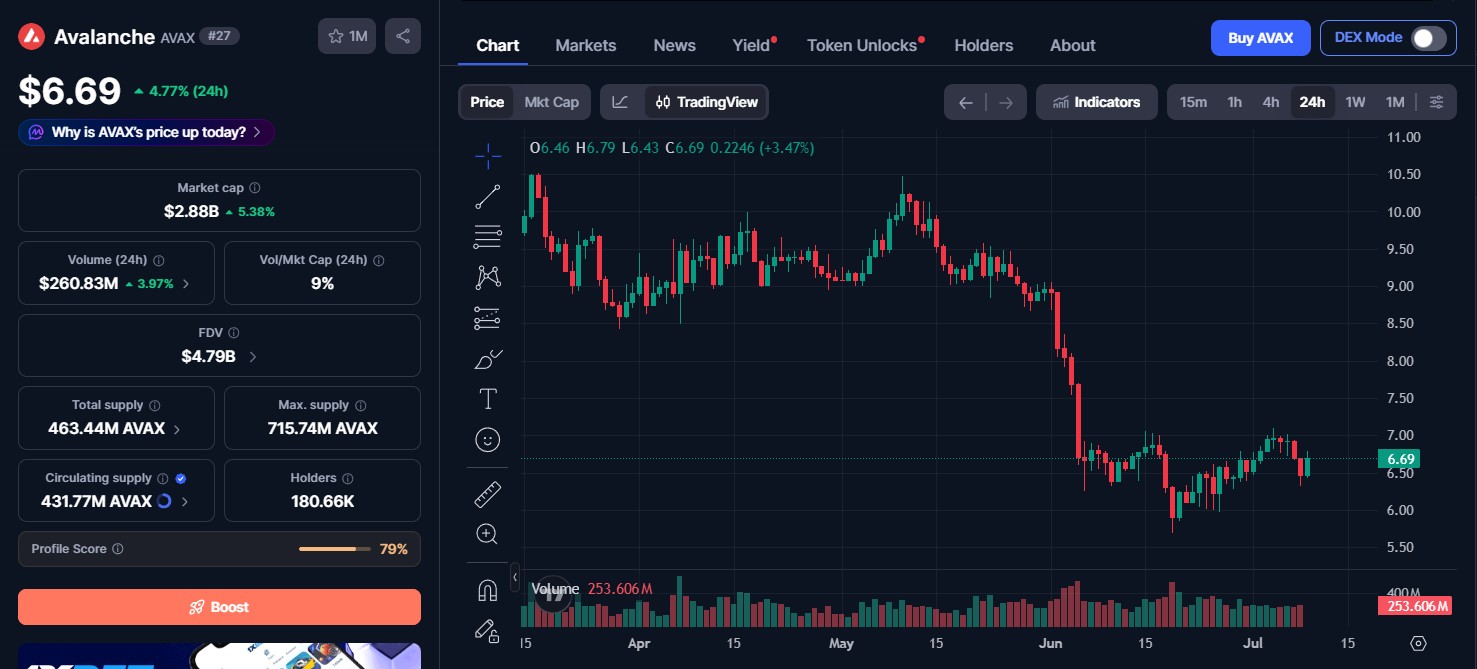Open the Yield tab
This screenshot has width=1477, height=669.
(x=751, y=45)
